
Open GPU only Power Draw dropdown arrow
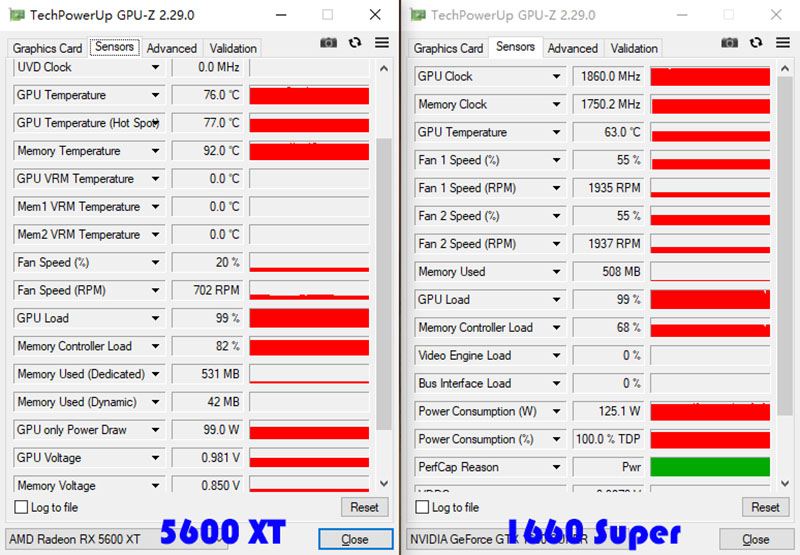tap(156, 430)
